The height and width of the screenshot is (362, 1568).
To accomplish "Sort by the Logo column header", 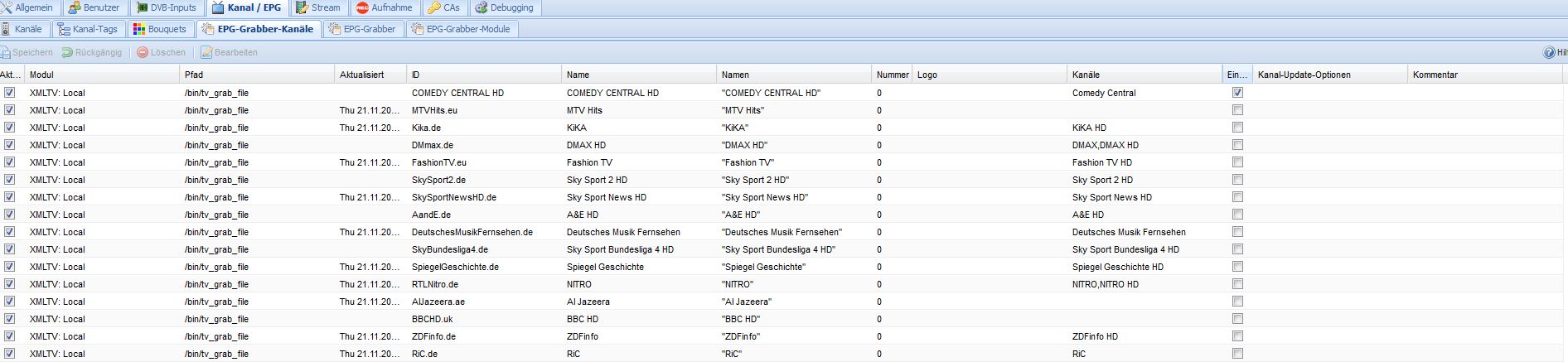I will click(x=990, y=75).
